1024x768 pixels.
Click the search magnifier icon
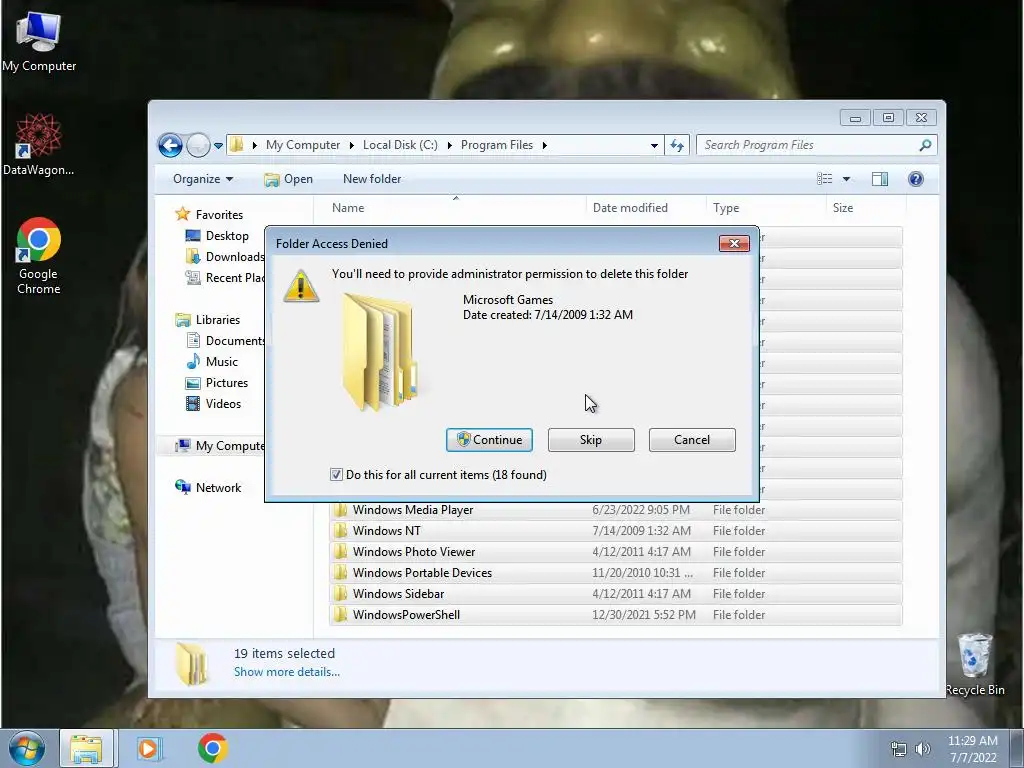pyautogui.click(x=925, y=145)
